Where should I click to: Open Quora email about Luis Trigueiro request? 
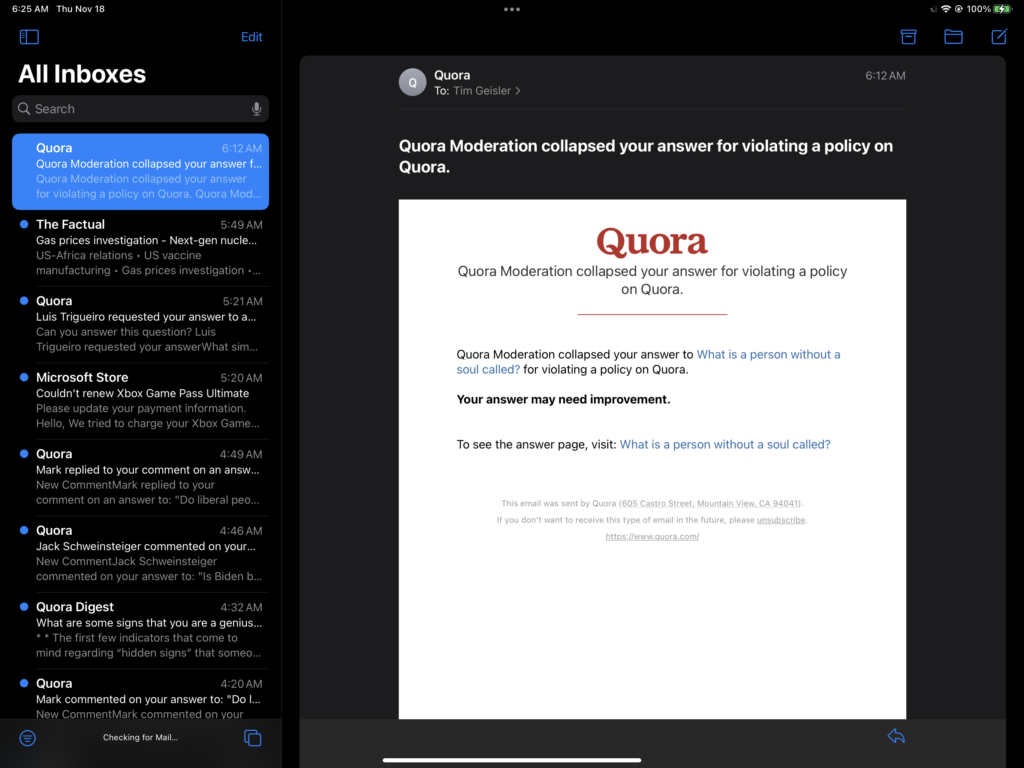coord(140,324)
